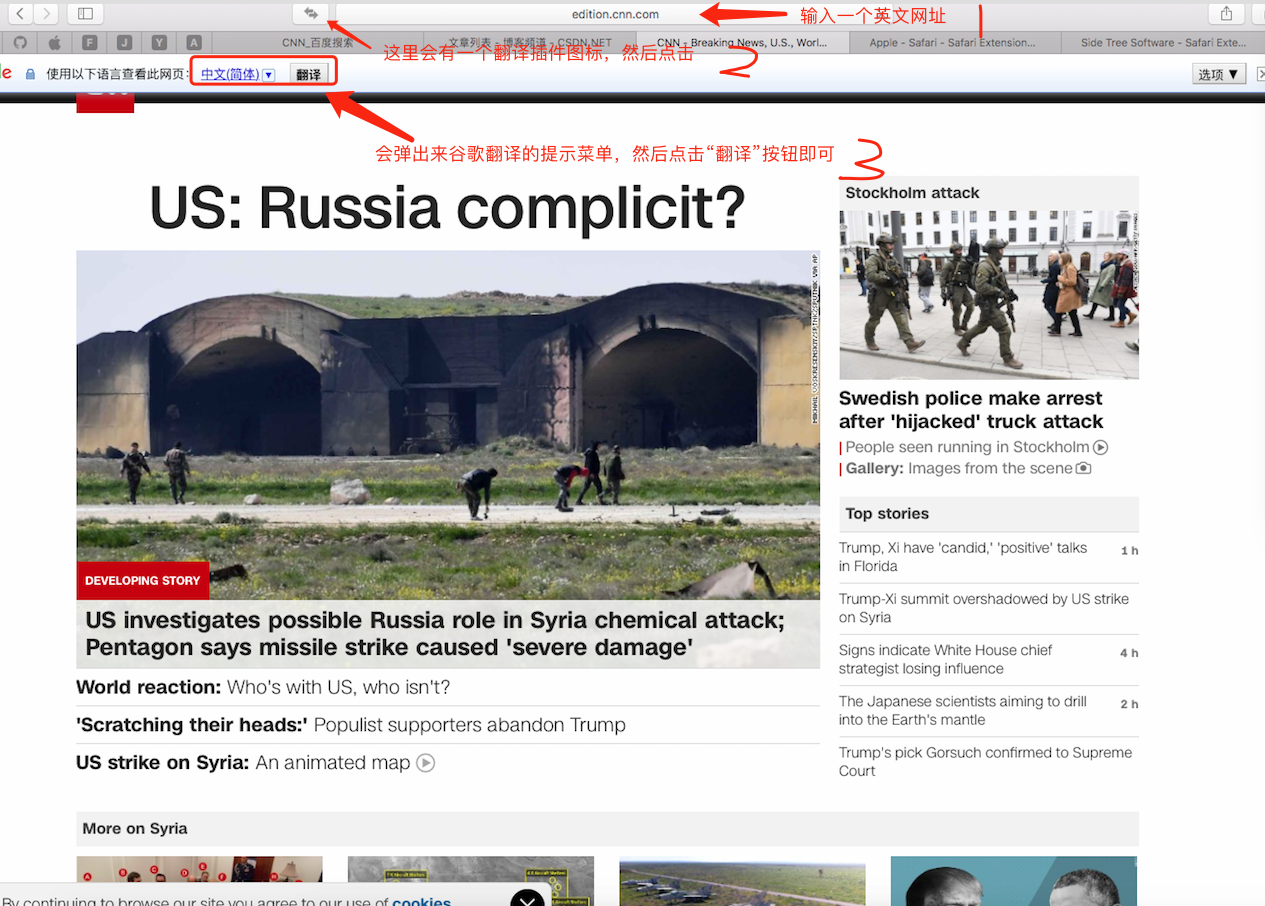Click the '1 h' timestamp on Trump, Xi story
This screenshot has height=906, width=1265.
(1129, 551)
